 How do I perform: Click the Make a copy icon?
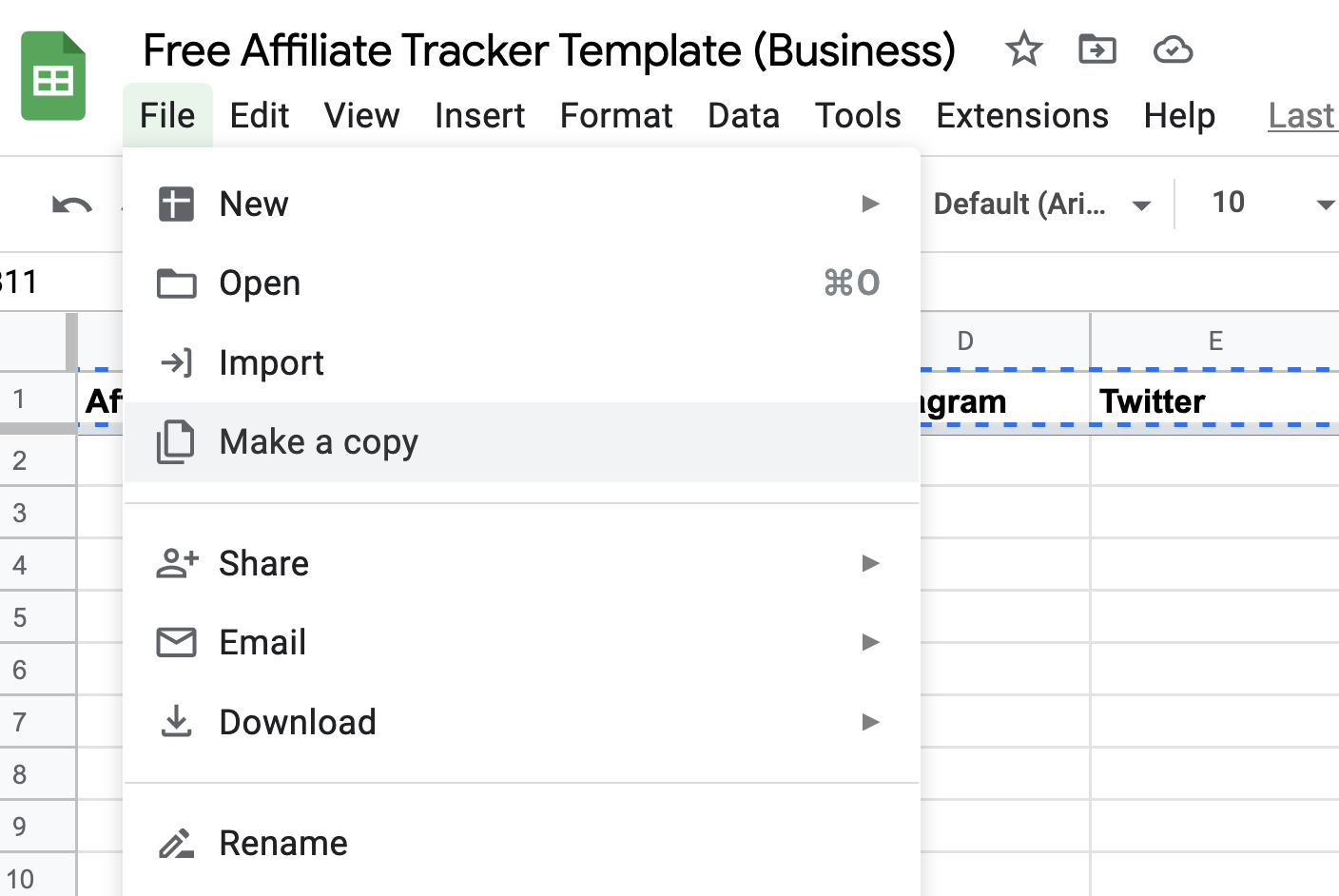pos(175,441)
